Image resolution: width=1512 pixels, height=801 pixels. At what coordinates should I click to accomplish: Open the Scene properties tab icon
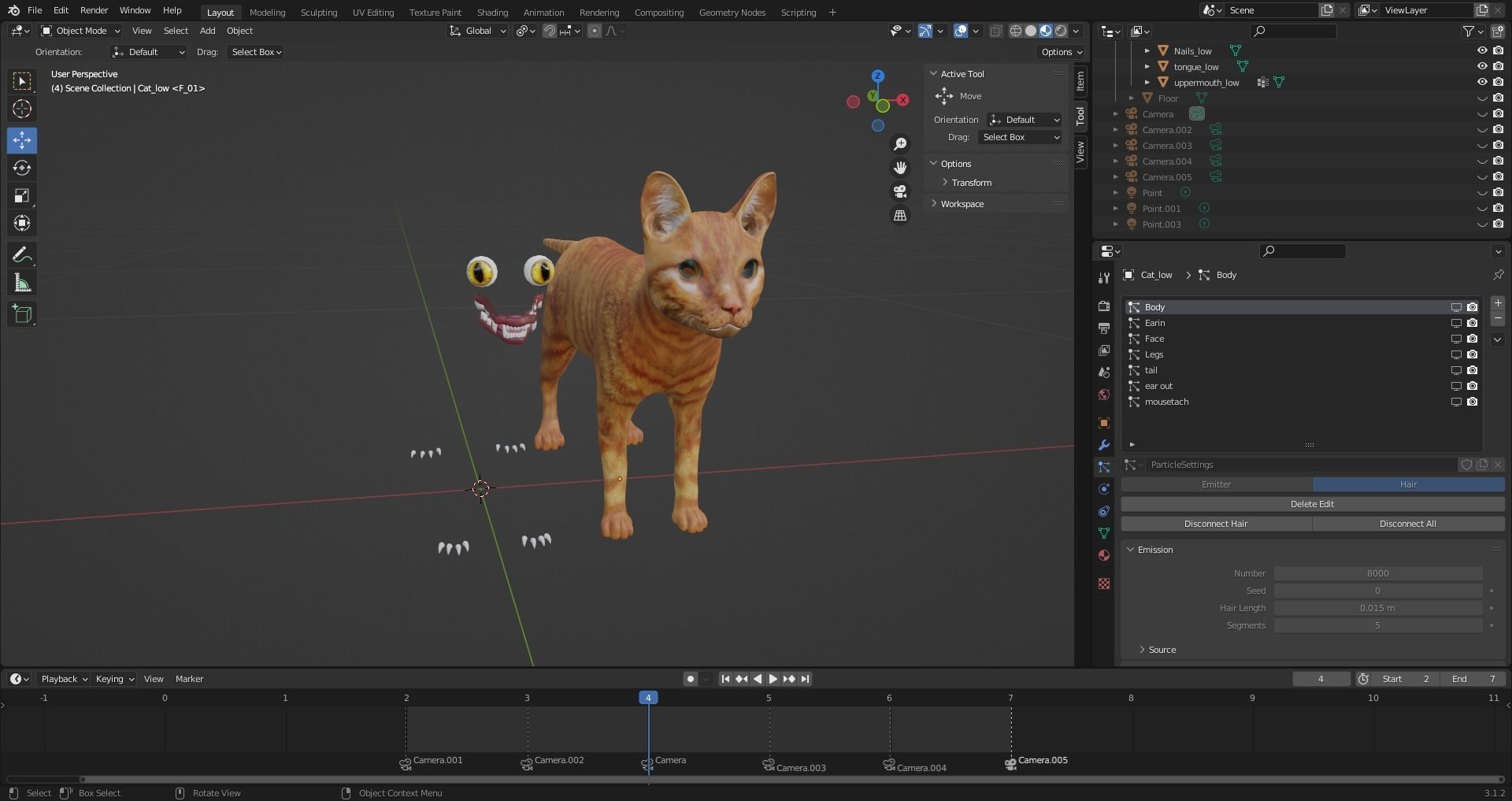[1104, 372]
